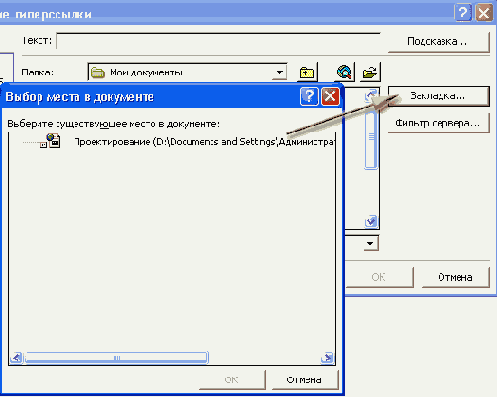Click into the Текст input field
The image size is (497, 397).
click(x=219, y=41)
